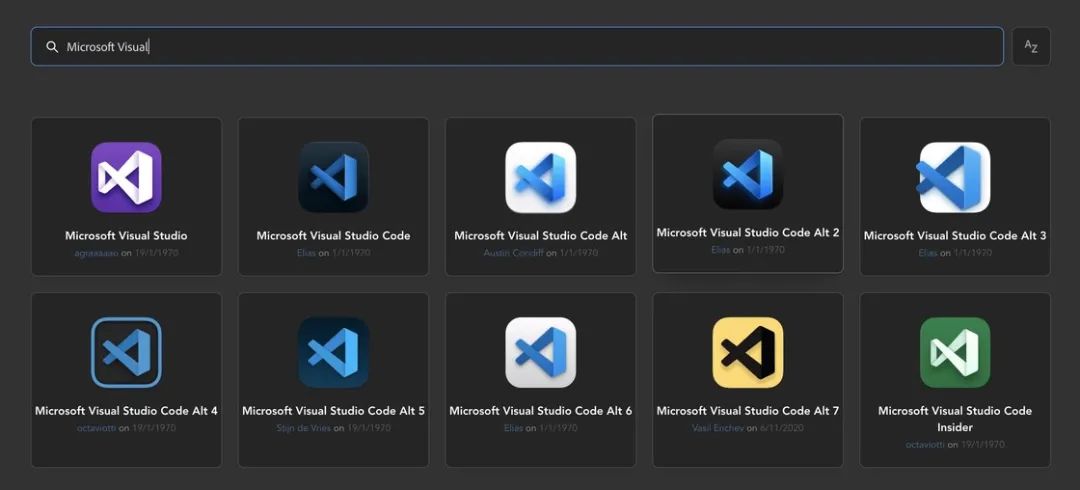Viewport: 1080px width, 490px height.
Task: Pick the Visual Studio Code Alt 6 icon image
Action: (x=540, y=352)
